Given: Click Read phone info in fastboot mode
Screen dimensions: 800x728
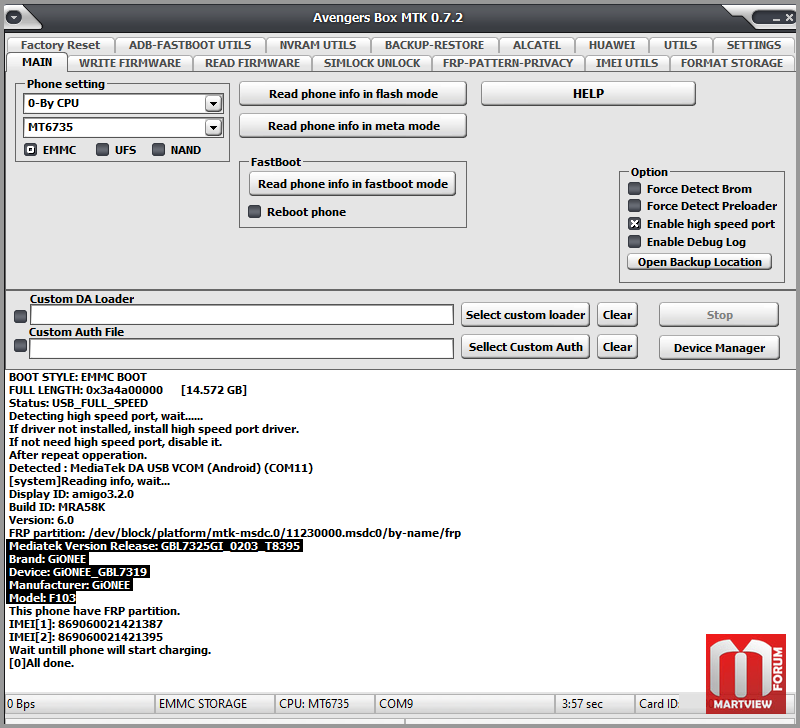Looking at the screenshot, I should coord(353,184).
